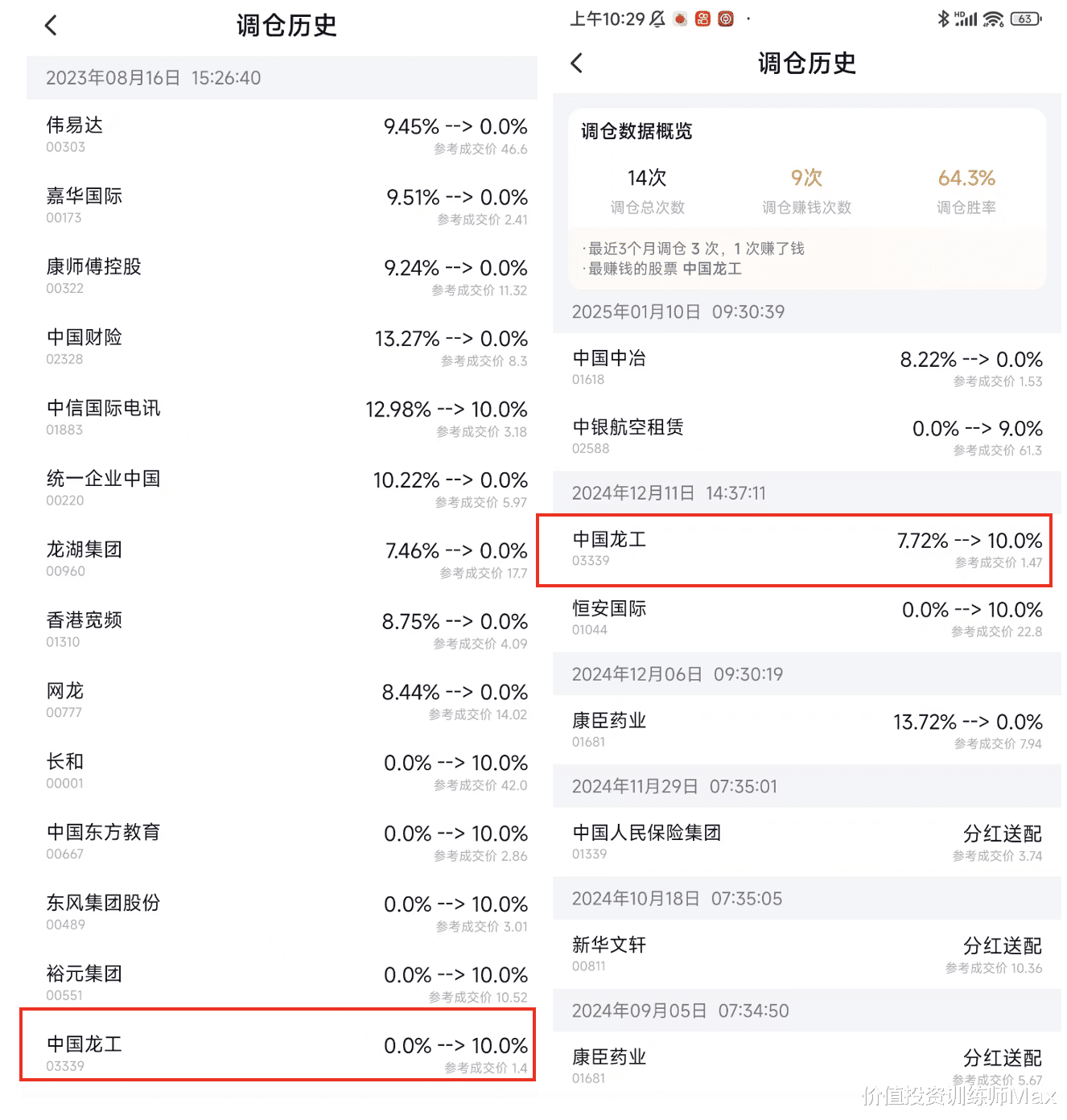Screen dimensions: 1067x1120
Task: Tap the Bluetooth status icon
Action: [943, 19]
